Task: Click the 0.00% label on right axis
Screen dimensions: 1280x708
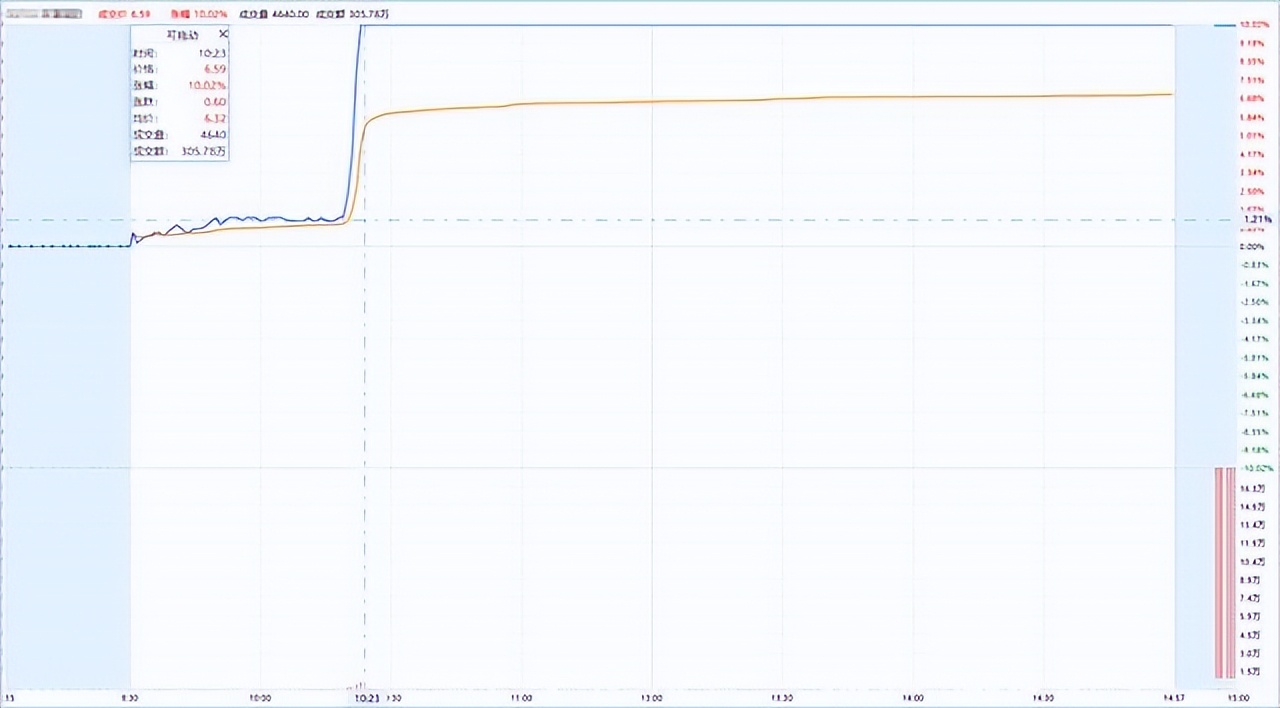Action: tap(1253, 246)
